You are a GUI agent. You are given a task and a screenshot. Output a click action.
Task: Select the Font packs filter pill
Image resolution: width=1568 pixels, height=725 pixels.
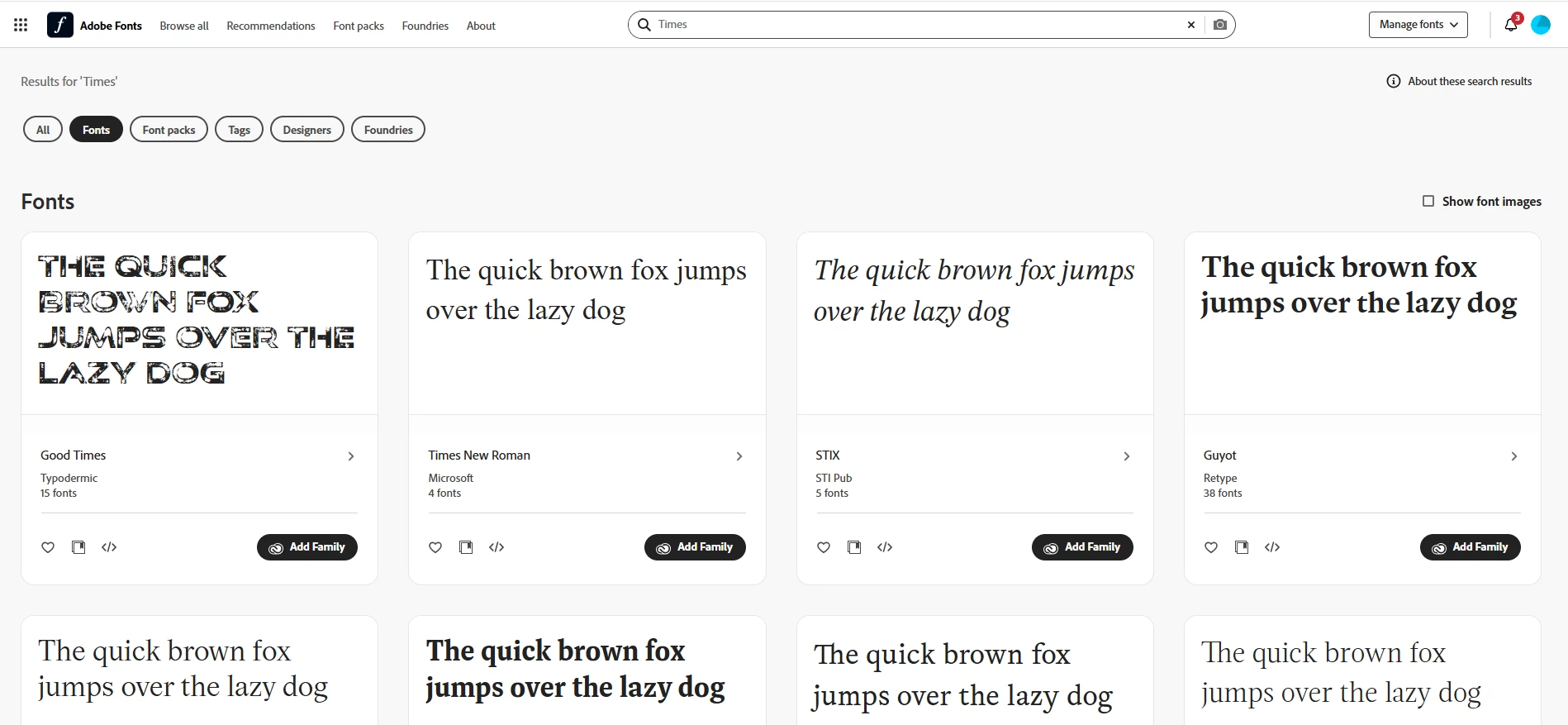pyautogui.click(x=169, y=130)
